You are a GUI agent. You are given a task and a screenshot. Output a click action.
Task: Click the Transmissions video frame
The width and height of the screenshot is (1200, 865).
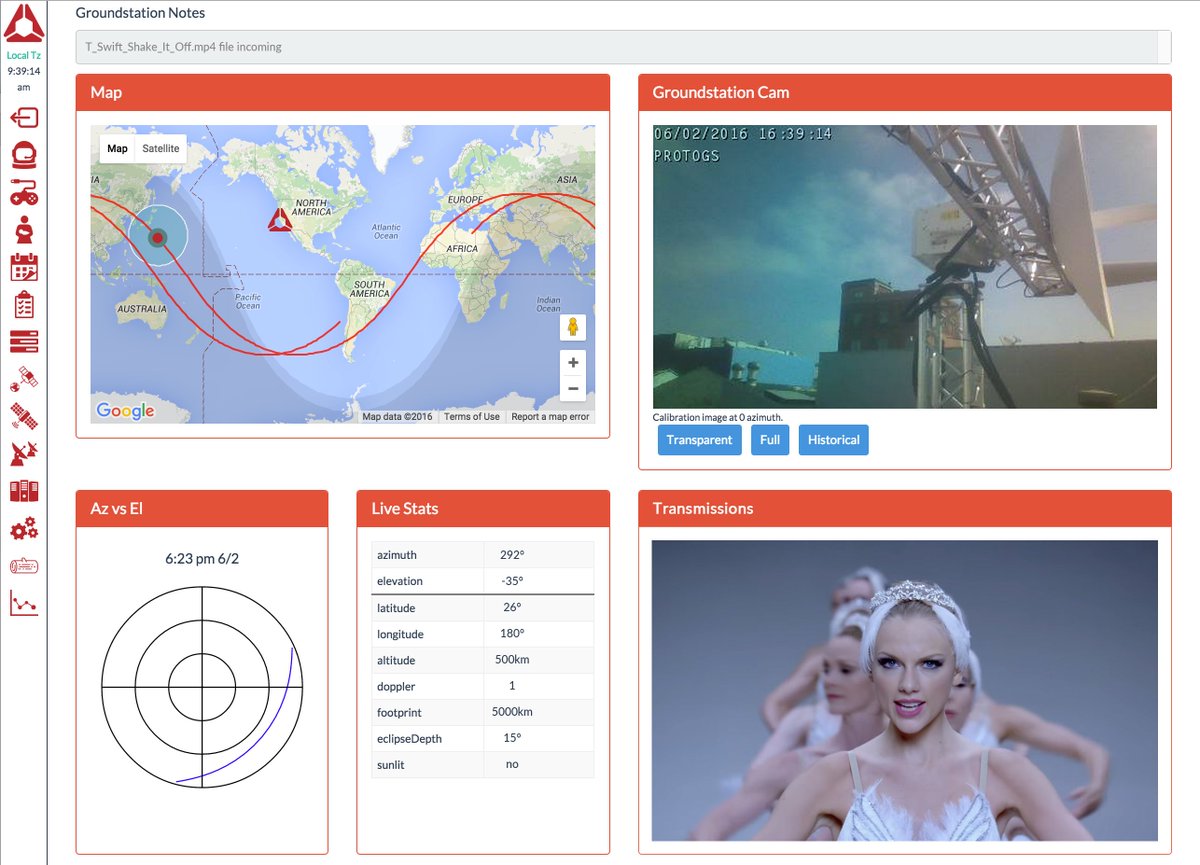click(x=905, y=690)
